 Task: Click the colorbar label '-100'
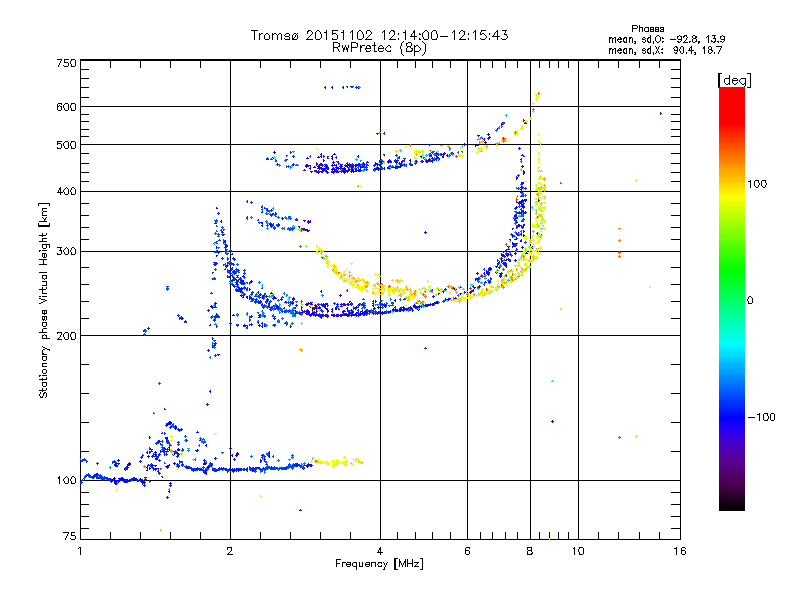(761, 417)
